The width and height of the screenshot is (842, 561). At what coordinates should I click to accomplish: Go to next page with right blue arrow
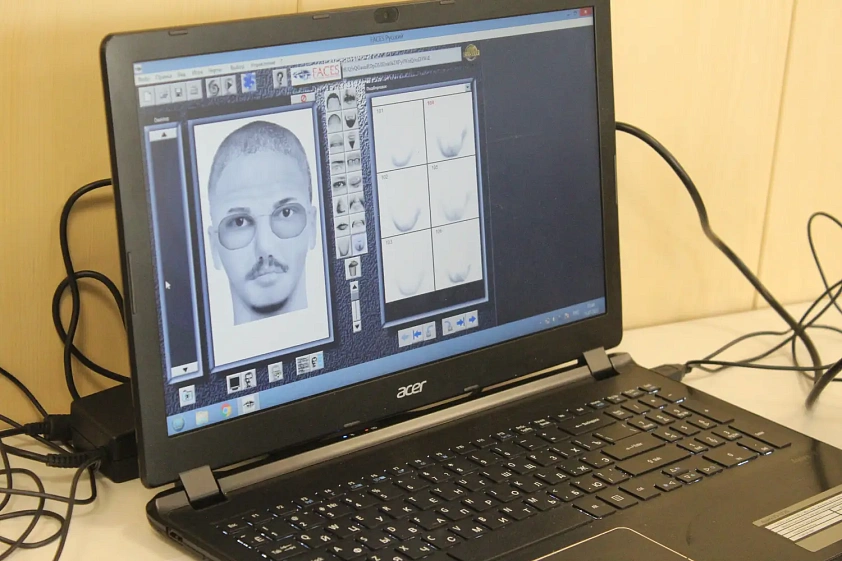(x=472, y=320)
